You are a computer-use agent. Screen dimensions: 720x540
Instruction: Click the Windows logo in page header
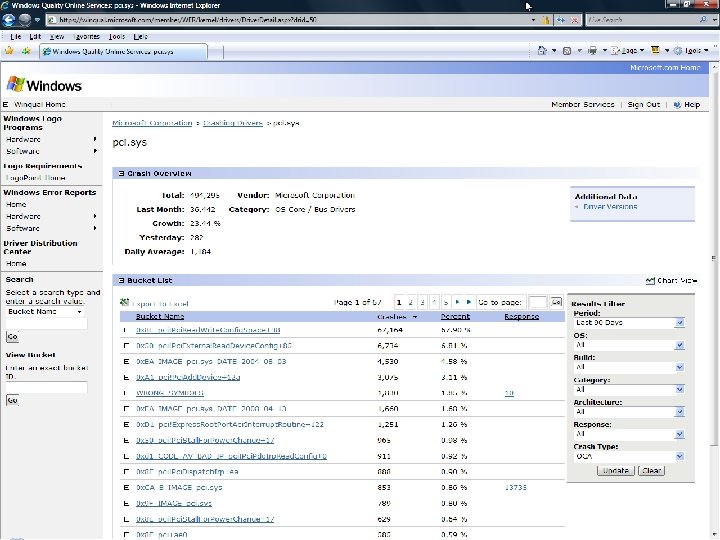click(44, 85)
